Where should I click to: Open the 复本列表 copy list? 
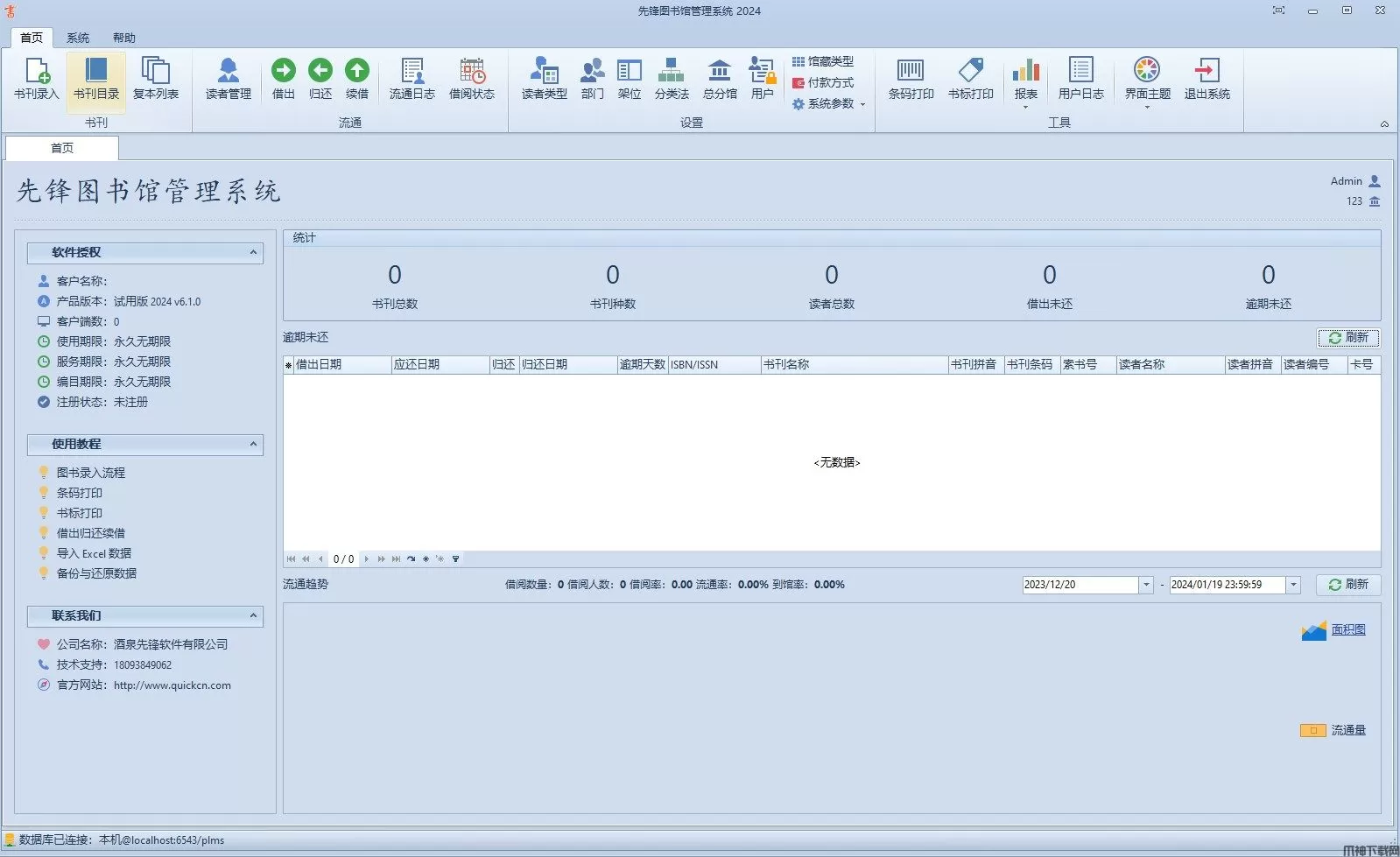[x=156, y=79]
